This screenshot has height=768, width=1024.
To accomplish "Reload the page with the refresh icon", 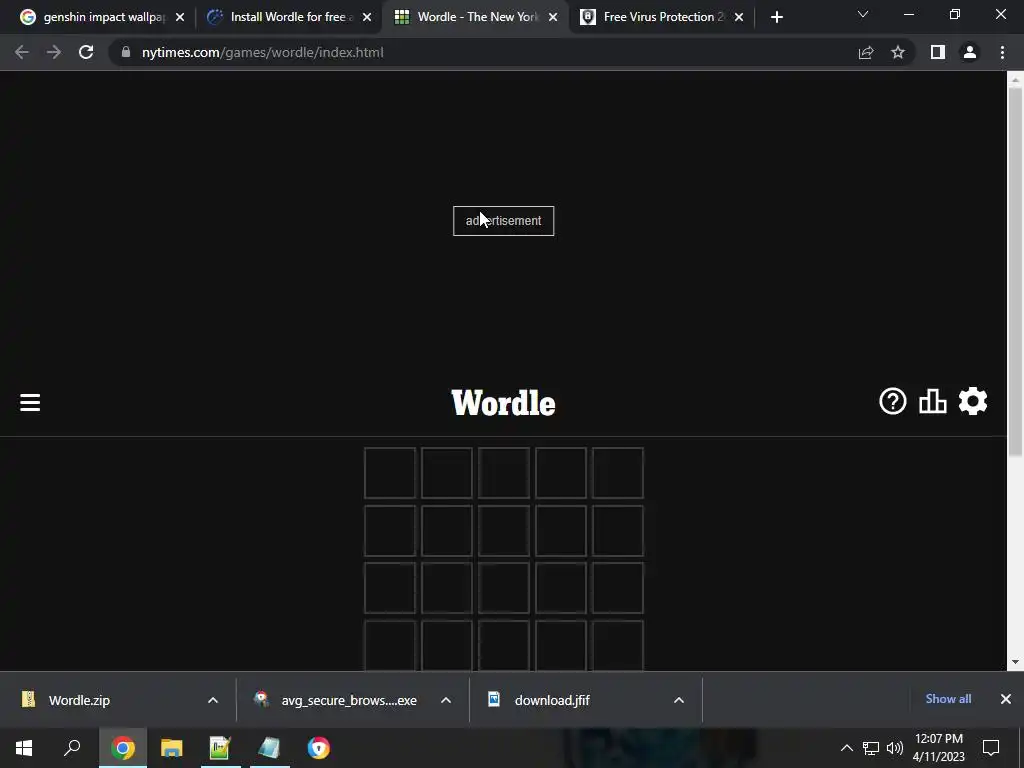I will 86,52.
